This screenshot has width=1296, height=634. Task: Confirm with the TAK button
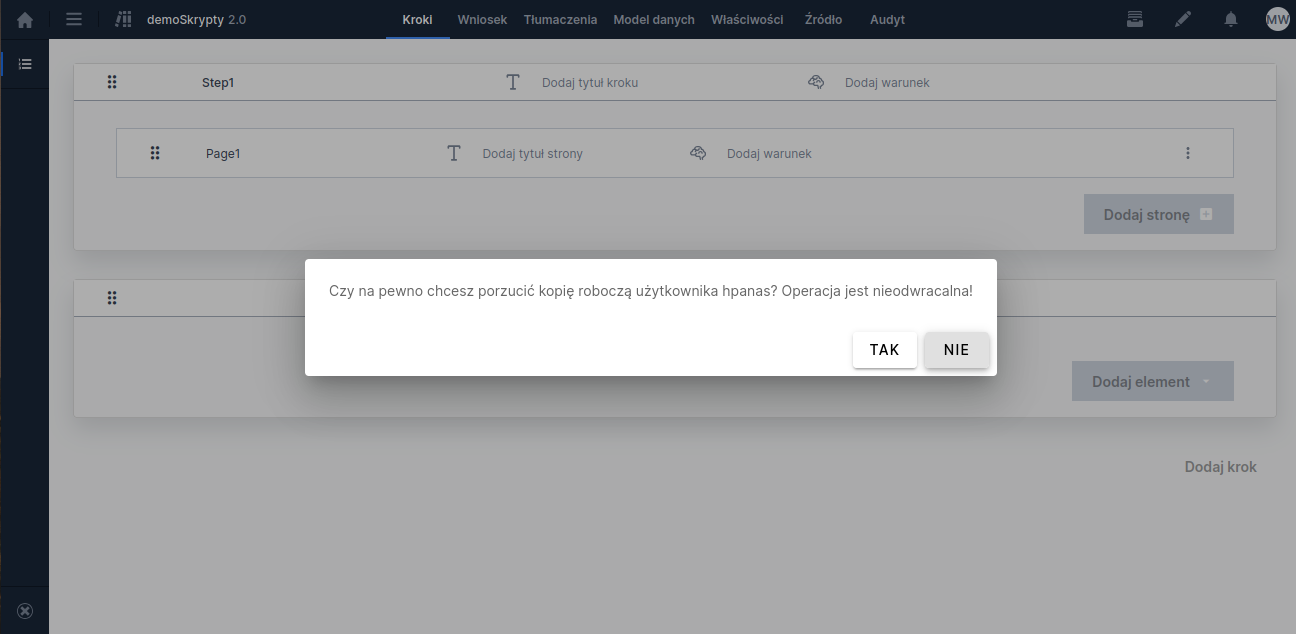pos(884,350)
